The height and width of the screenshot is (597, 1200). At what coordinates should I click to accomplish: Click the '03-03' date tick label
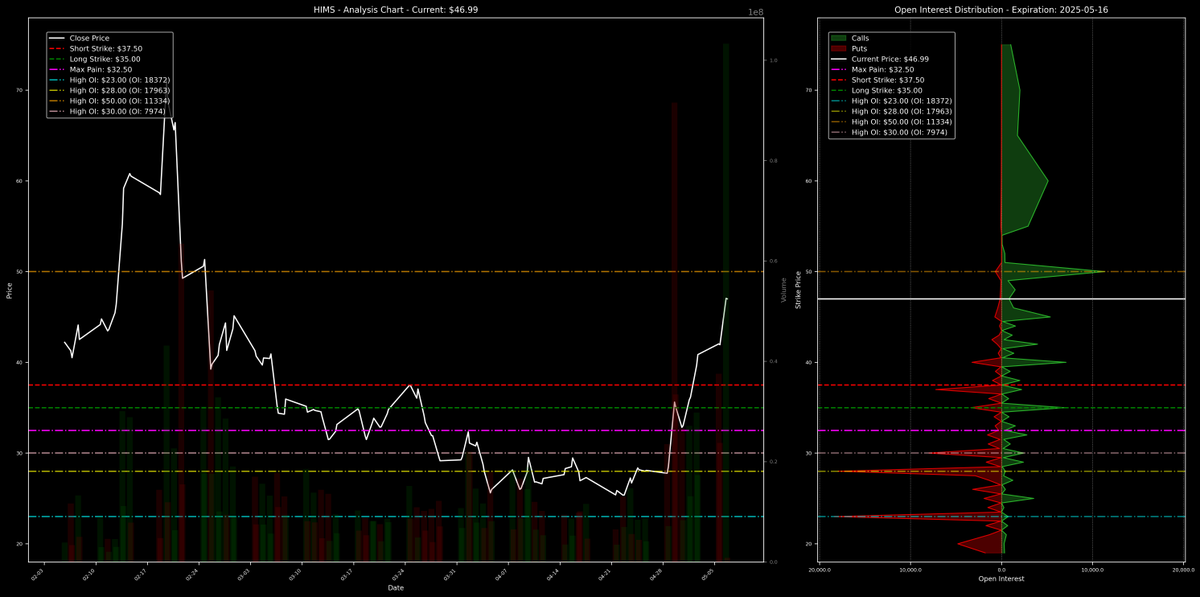(x=245, y=574)
